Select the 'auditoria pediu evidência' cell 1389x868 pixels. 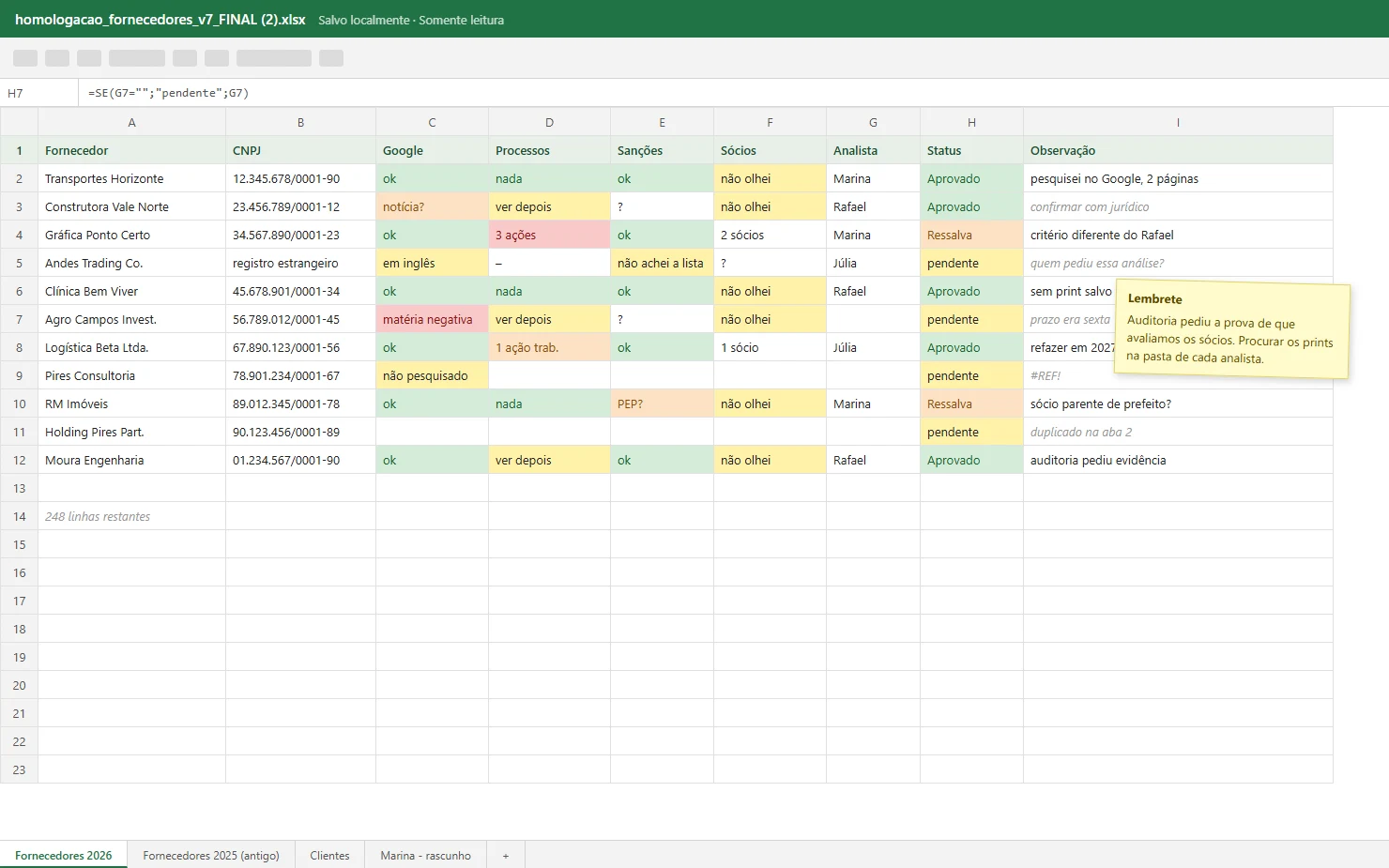coord(1178,460)
